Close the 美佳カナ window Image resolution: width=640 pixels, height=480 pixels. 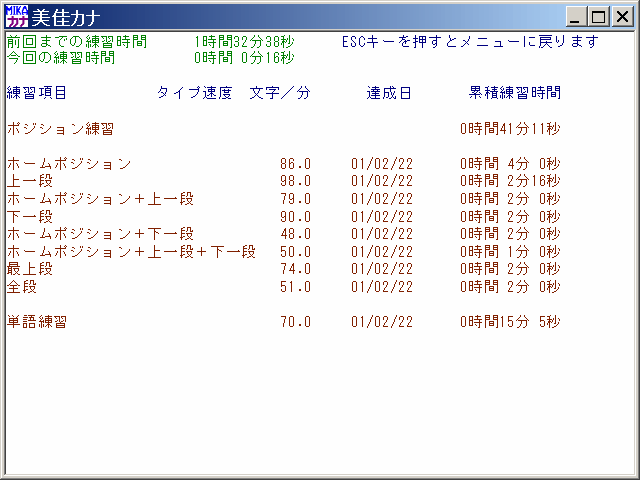click(x=623, y=16)
